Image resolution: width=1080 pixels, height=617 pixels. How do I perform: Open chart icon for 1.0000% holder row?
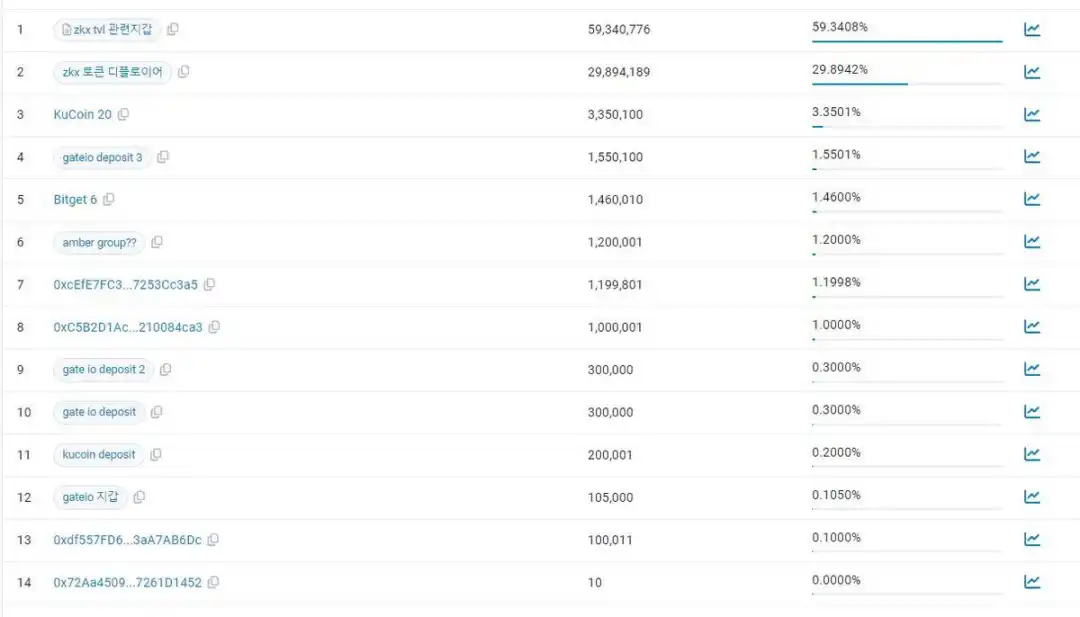coord(1032,327)
